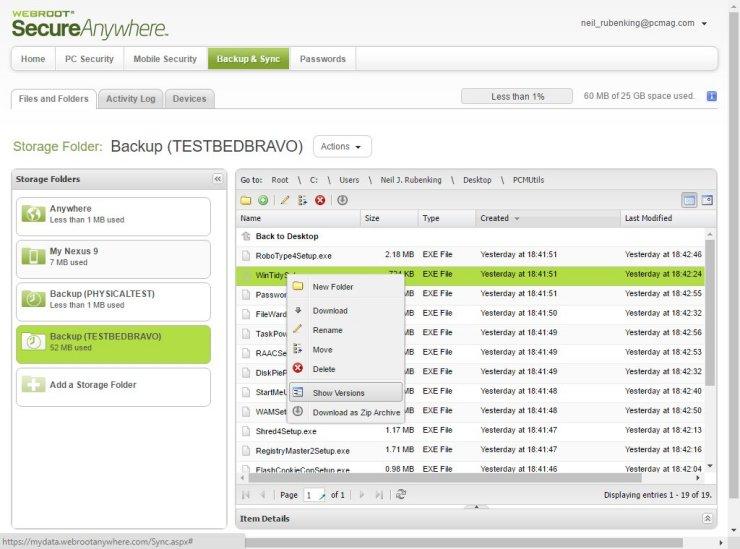Click the Download as Zip toolbar icon
The width and height of the screenshot is (740, 549).
point(343,200)
